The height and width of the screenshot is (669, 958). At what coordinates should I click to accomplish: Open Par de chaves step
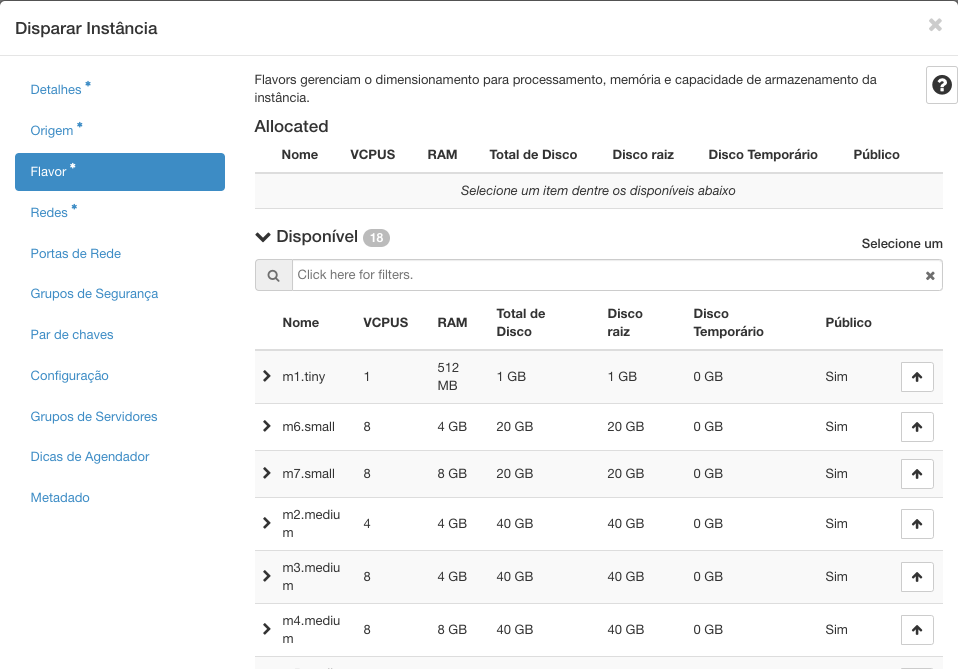(x=72, y=335)
